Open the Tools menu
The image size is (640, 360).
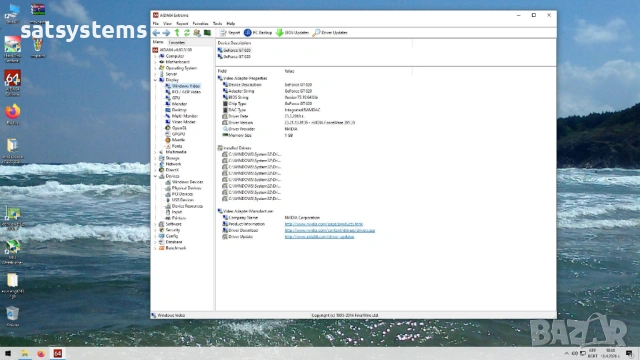tap(218, 24)
